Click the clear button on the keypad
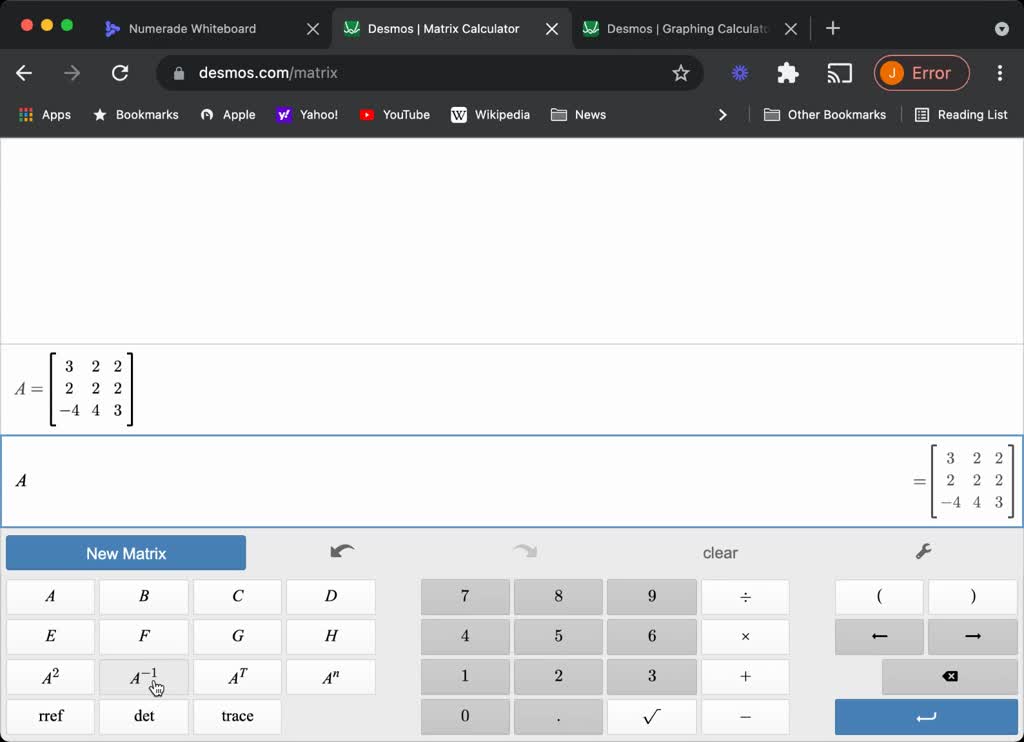1024x742 pixels. click(720, 552)
